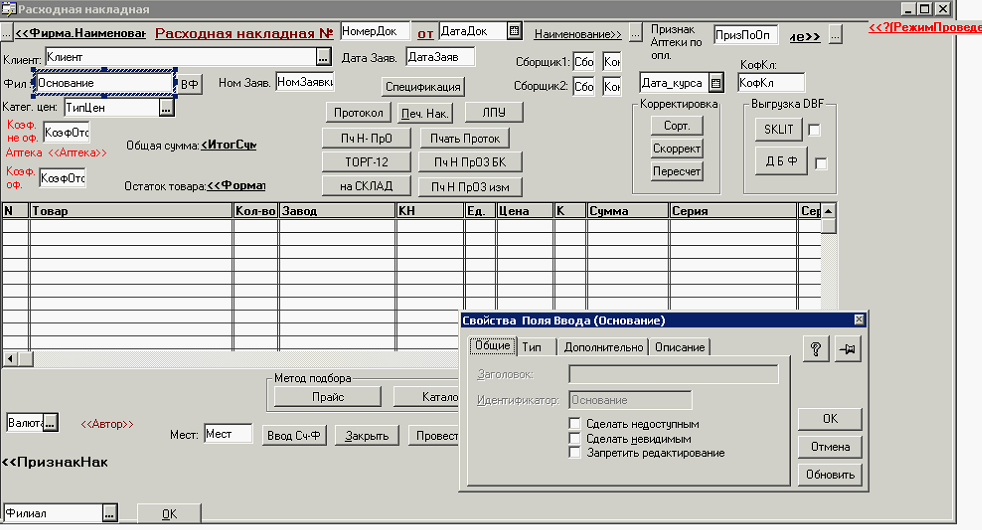This screenshot has width=982, height=530.
Task: Click the <<Автор>> label
Action: 107,424
